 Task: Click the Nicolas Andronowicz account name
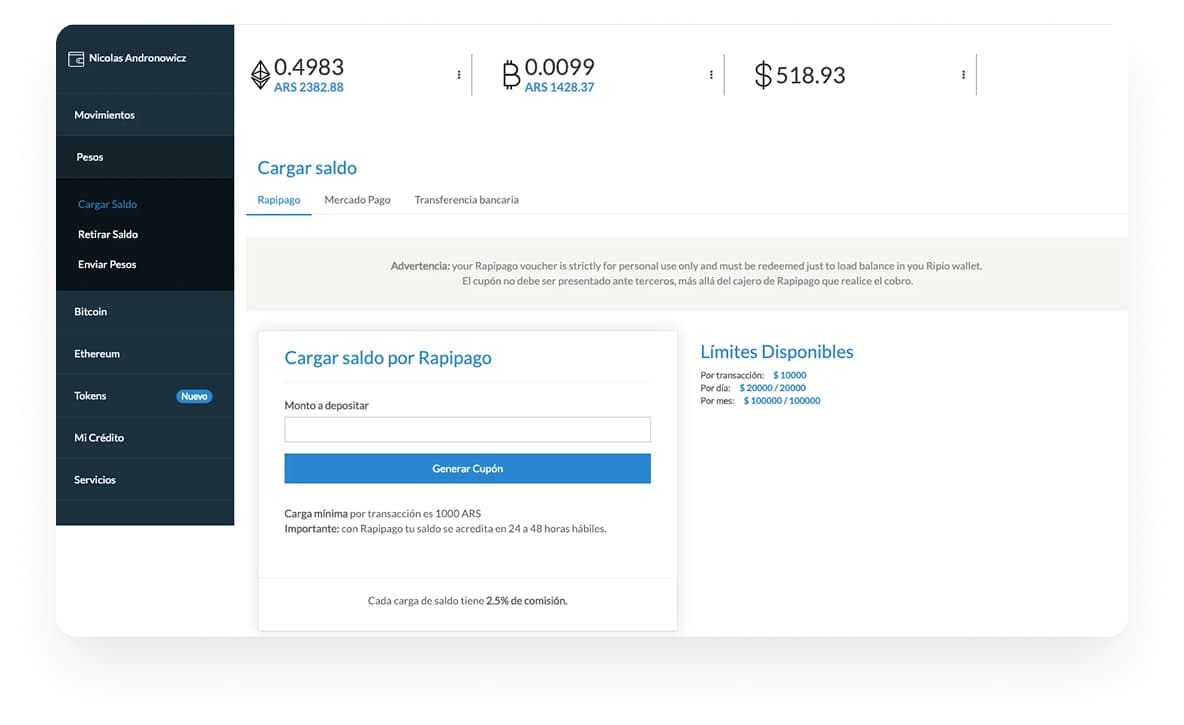(x=137, y=58)
